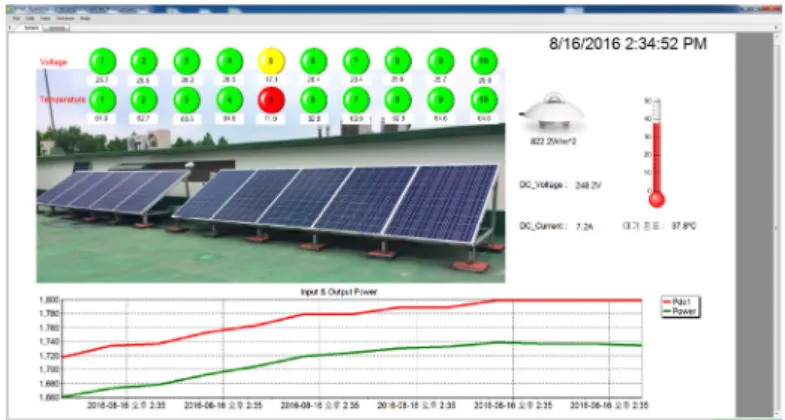Image resolution: width=785 pixels, height=420 pixels.
Task: Open the Edit menu
Action: [31, 19]
